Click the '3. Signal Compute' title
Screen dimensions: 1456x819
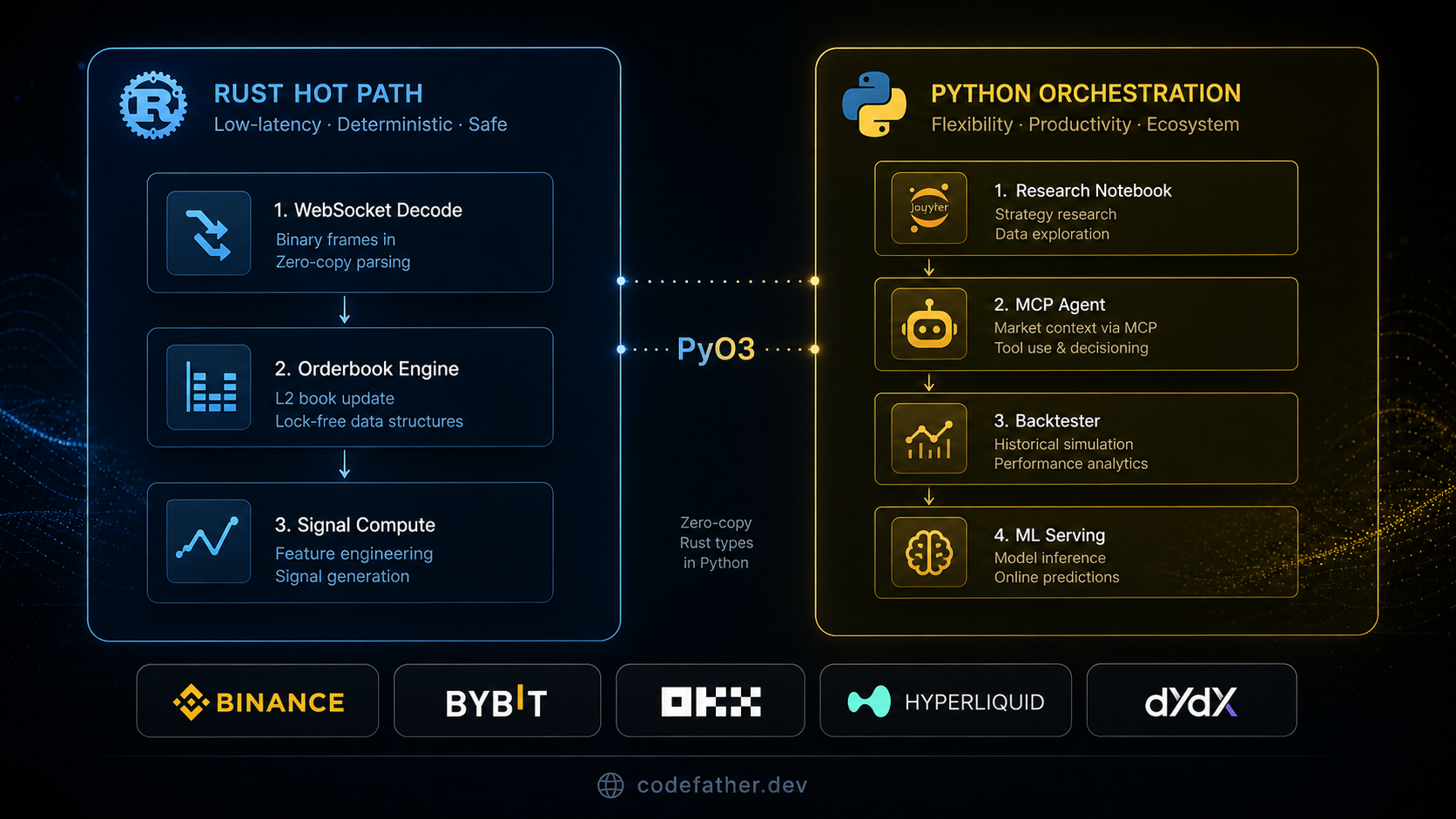click(355, 525)
